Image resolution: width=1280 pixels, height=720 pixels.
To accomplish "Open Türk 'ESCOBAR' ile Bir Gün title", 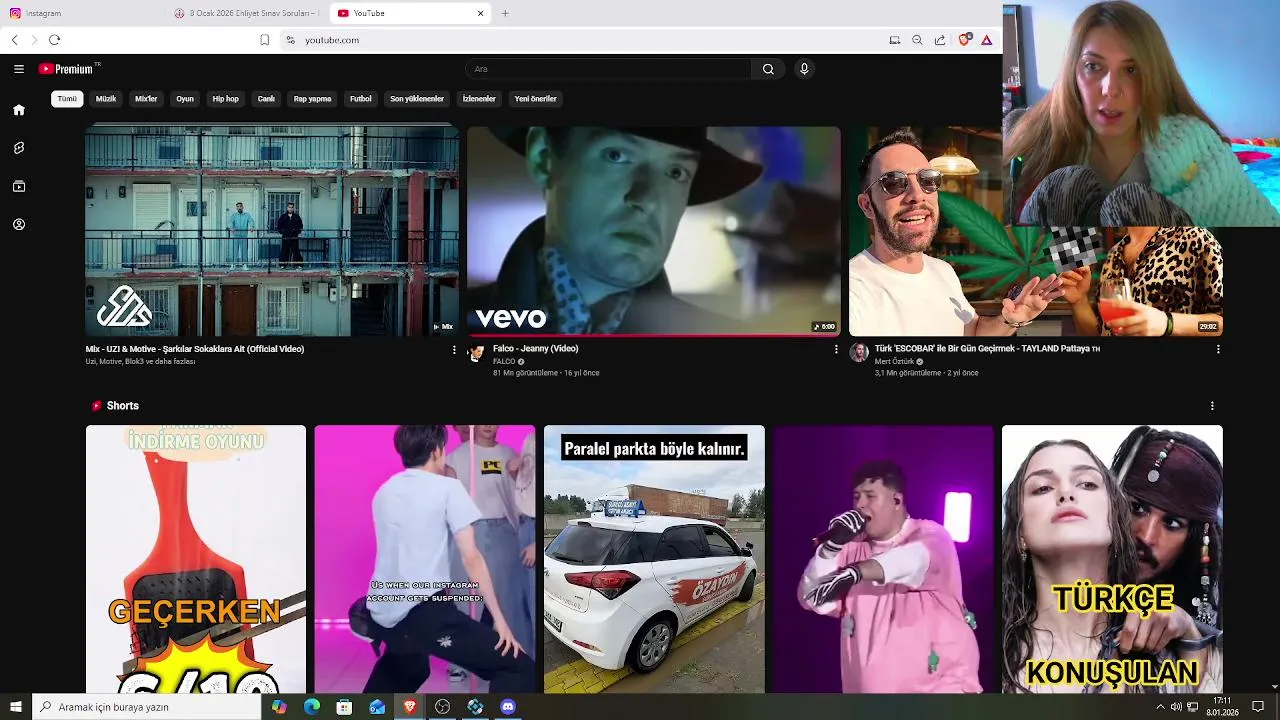I will tap(987, 349).
